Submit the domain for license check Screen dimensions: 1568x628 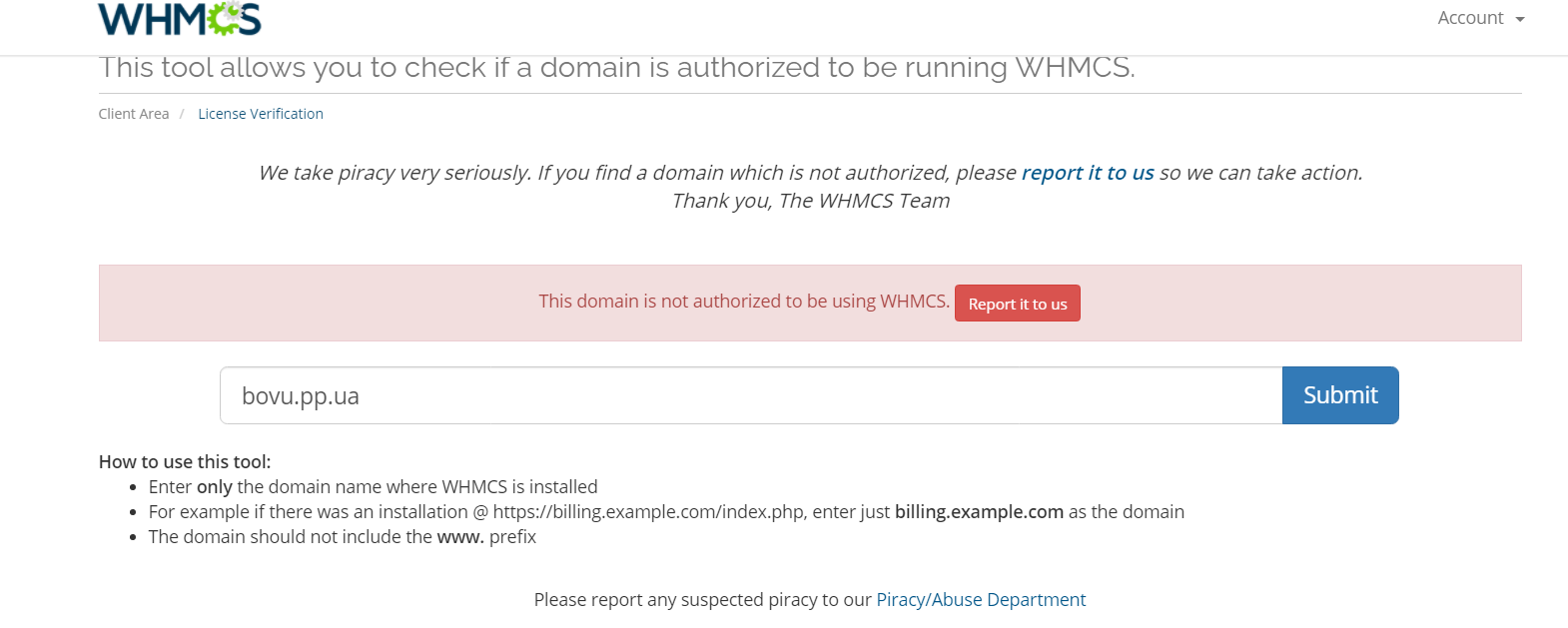(1339, 395)
